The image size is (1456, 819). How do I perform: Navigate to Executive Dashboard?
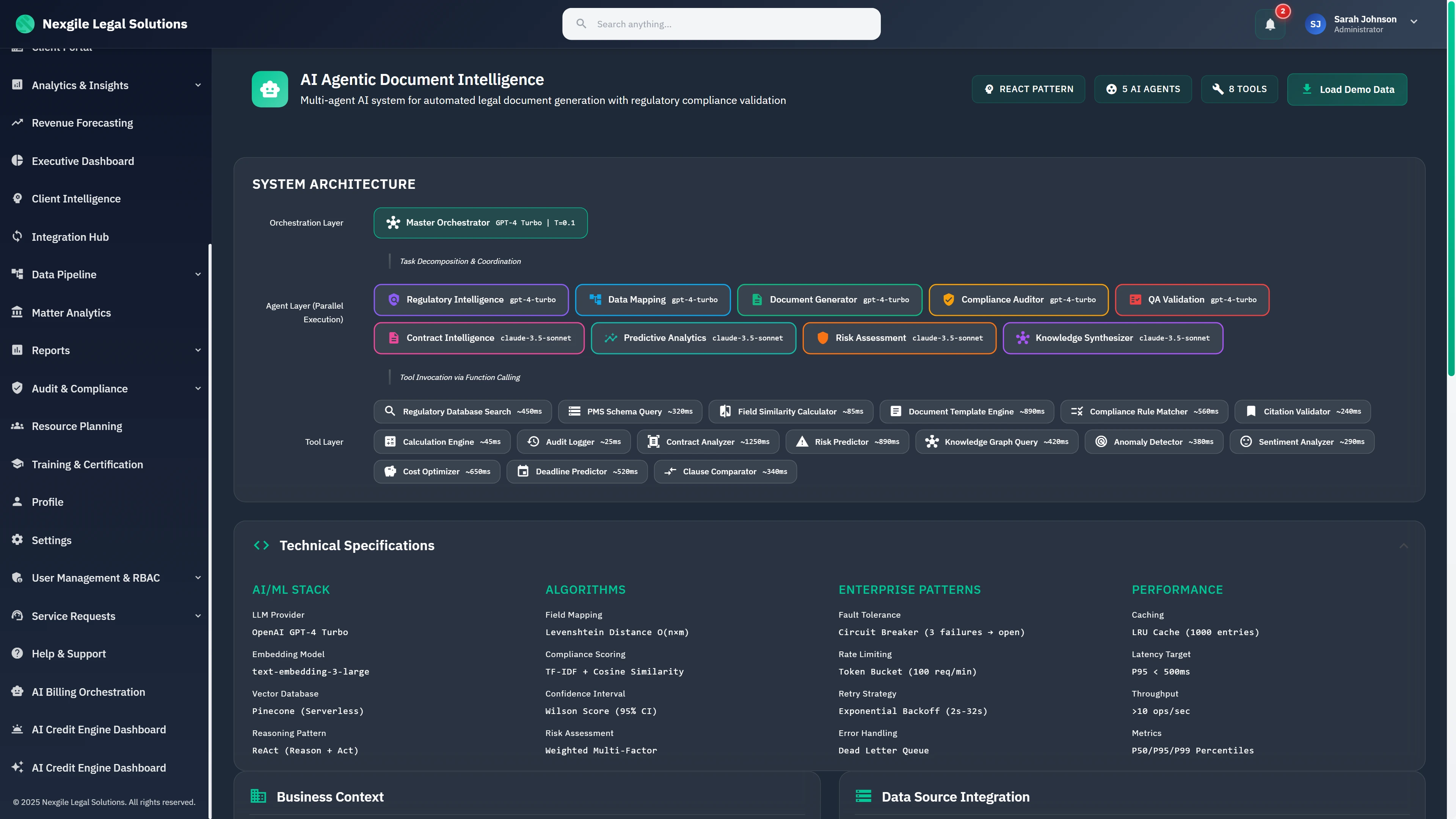tap(83, 161)
